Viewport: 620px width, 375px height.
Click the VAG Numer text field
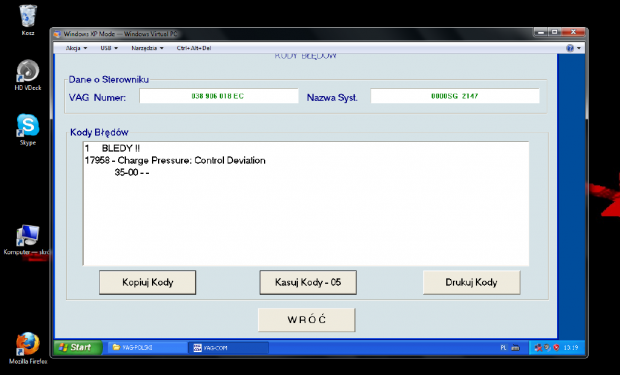[x=219, y=96]
